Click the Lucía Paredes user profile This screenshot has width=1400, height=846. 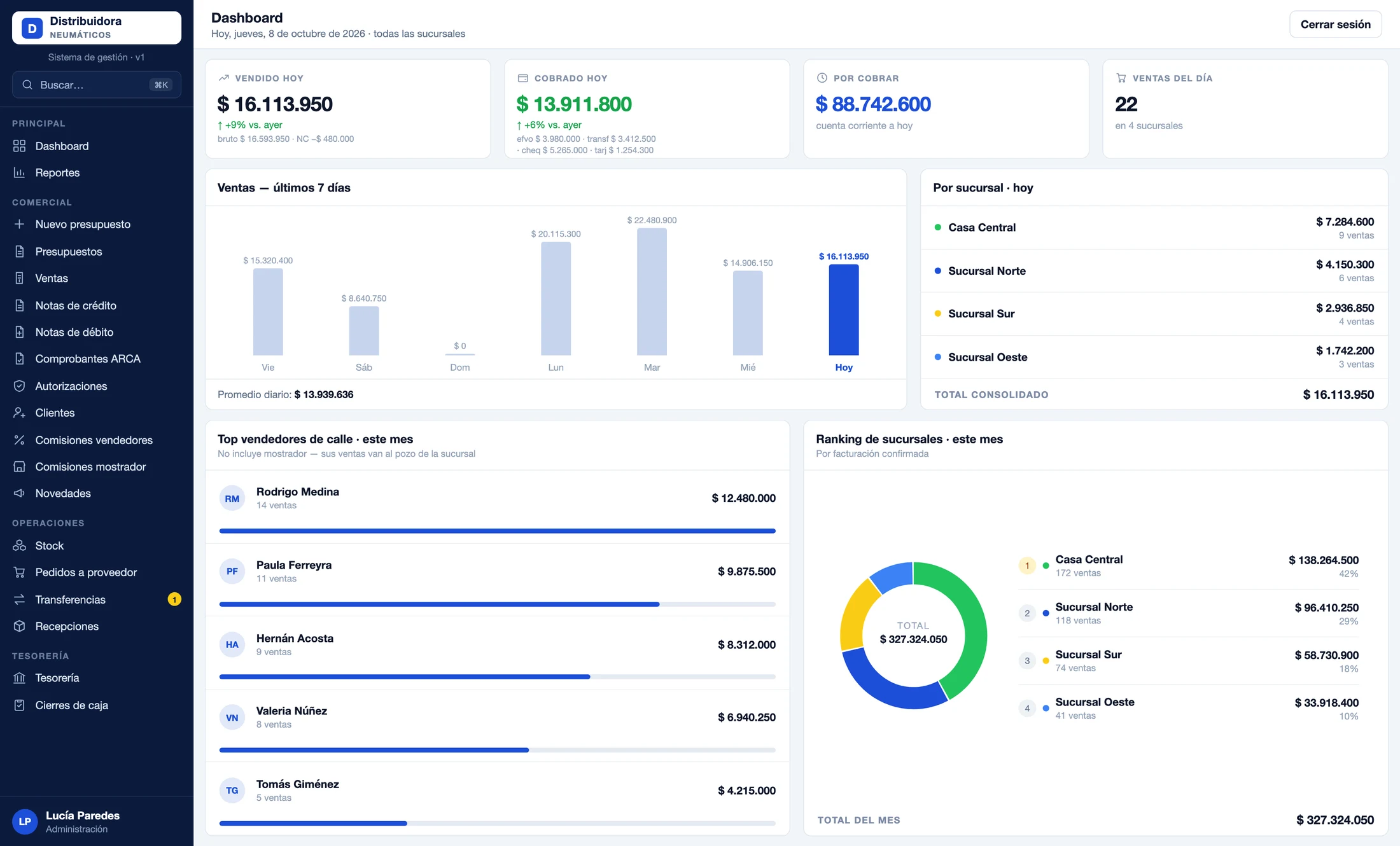(97, 822)
